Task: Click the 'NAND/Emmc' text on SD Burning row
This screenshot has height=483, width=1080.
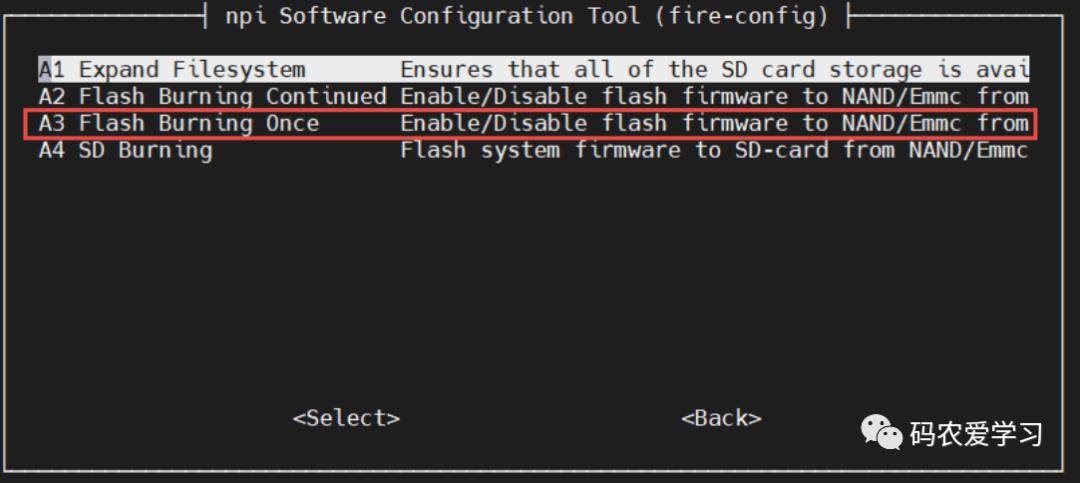Action: click(x=968, y=151)
